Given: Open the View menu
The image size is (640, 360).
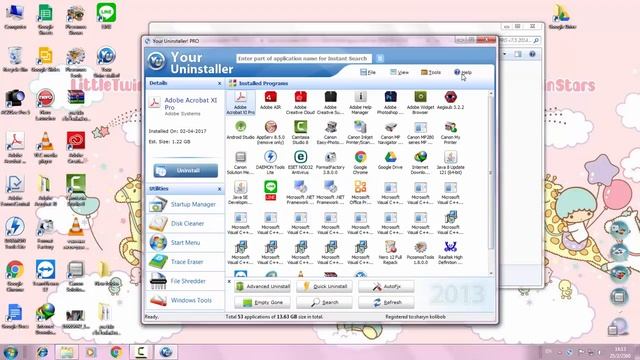Looking at the screenshot, I should point(399,72).
